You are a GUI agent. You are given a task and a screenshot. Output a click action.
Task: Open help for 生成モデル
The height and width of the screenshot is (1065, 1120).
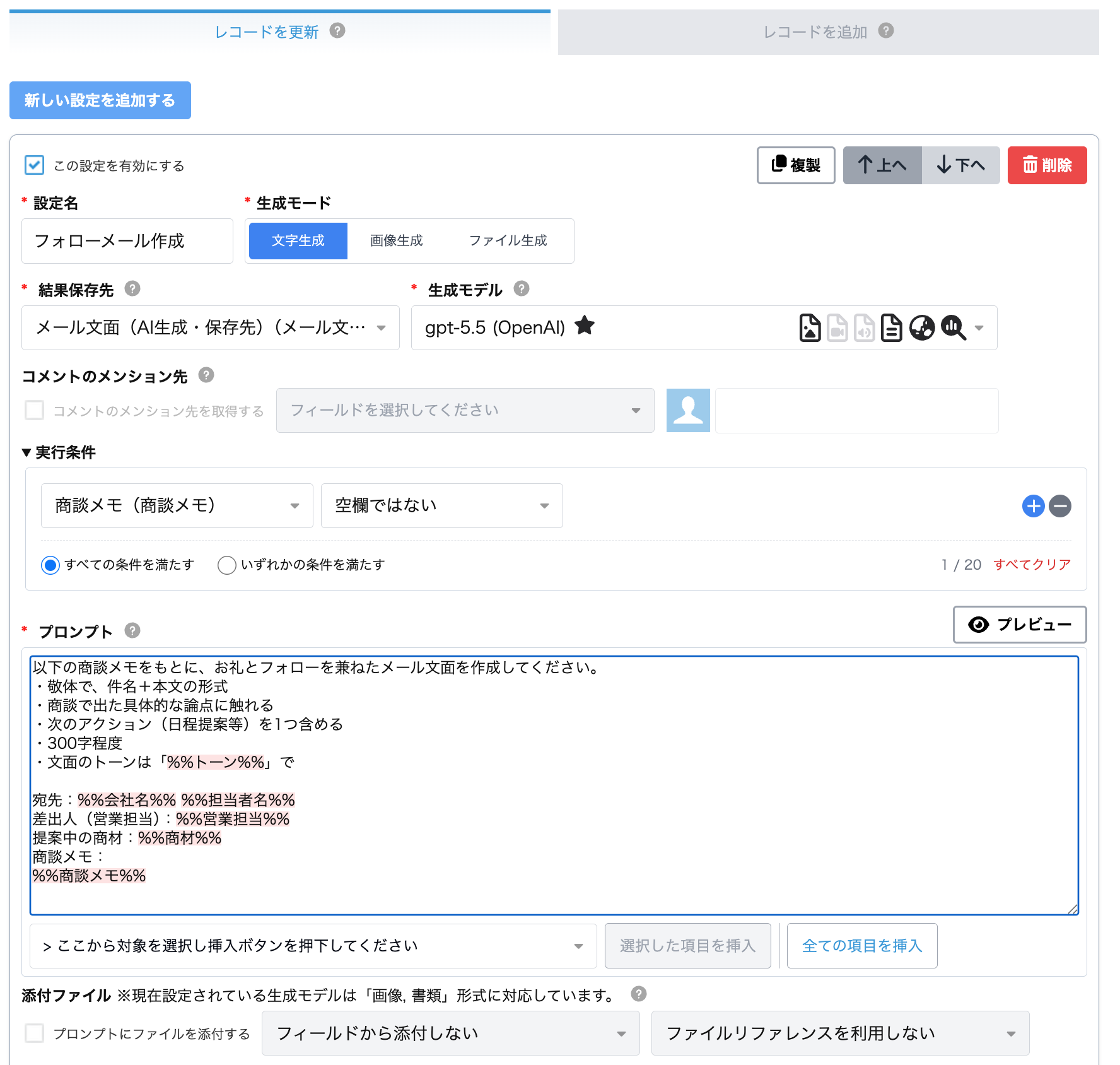(x=521, y=288)
